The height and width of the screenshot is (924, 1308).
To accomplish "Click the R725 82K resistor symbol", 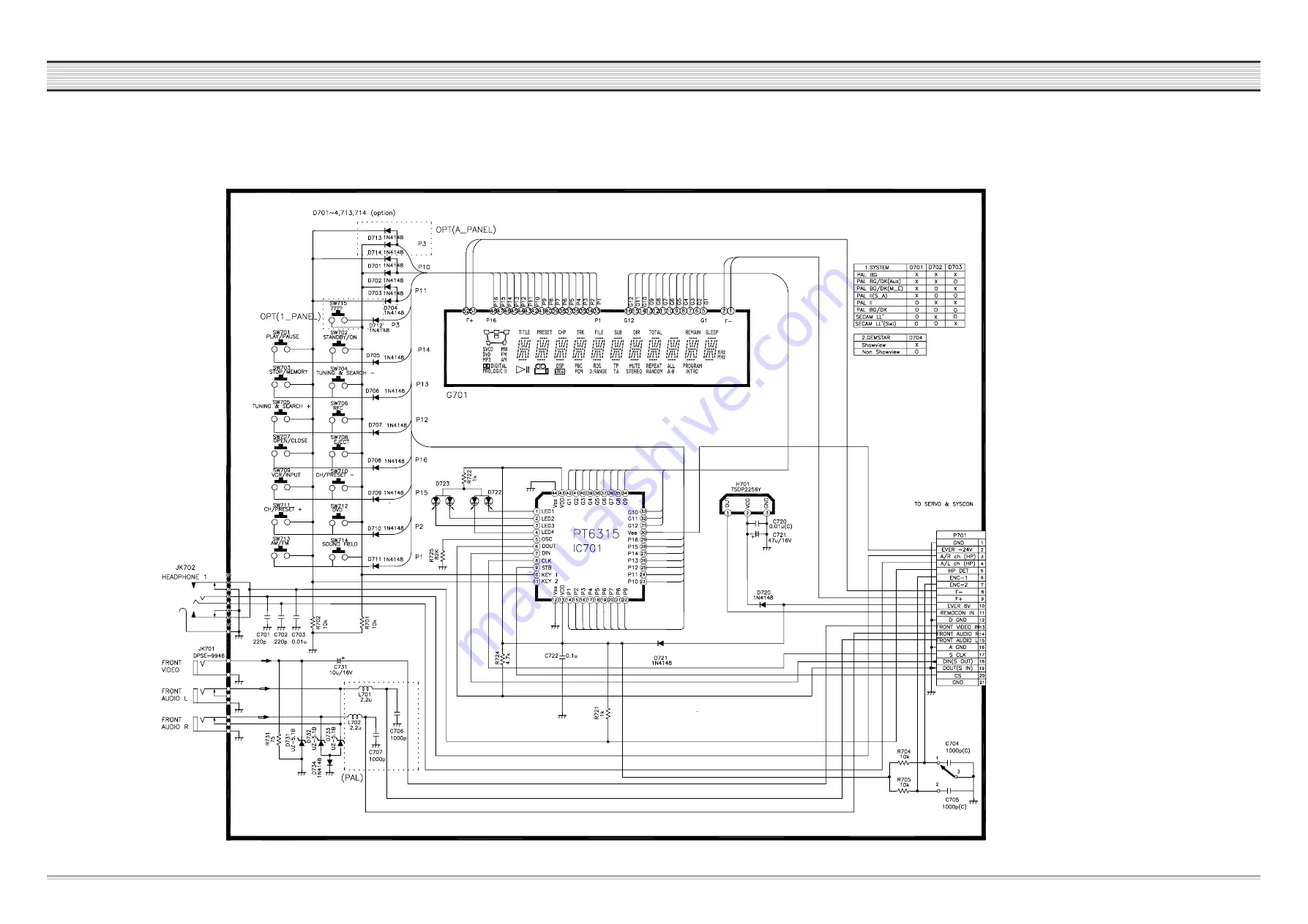I will point(442,555).
